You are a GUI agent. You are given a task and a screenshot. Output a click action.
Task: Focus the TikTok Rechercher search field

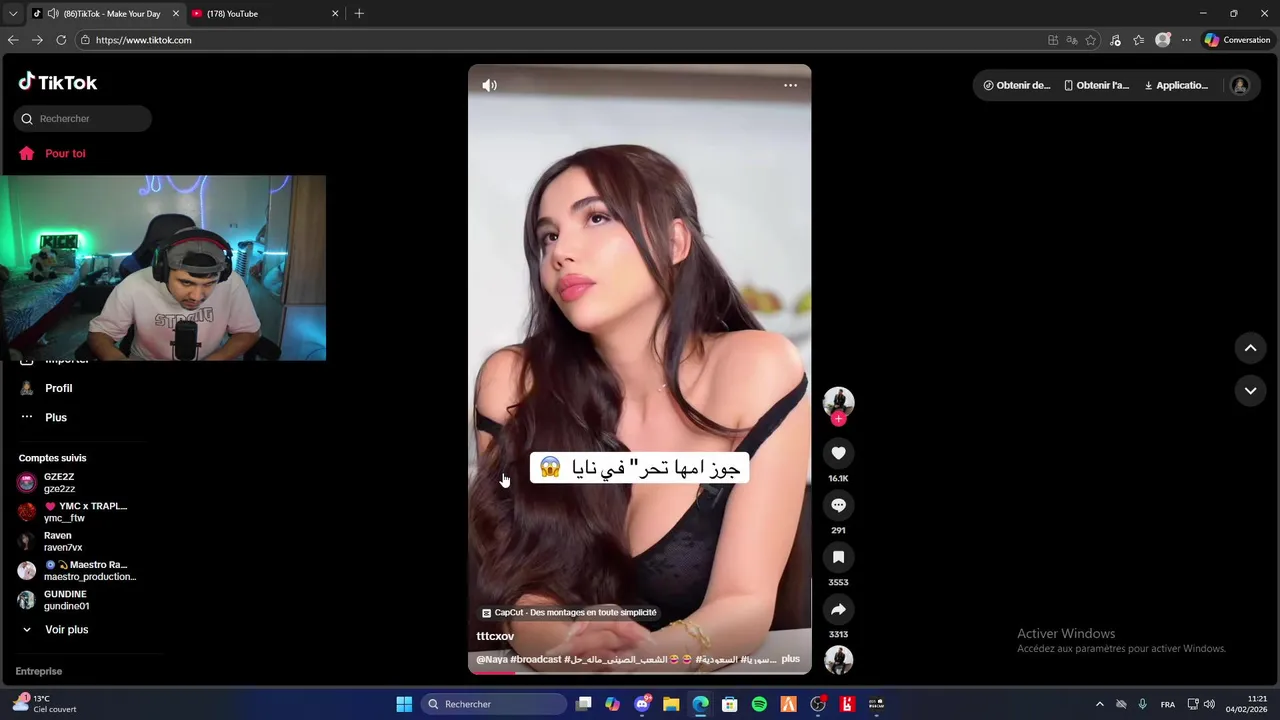click(x=83, y=119)
